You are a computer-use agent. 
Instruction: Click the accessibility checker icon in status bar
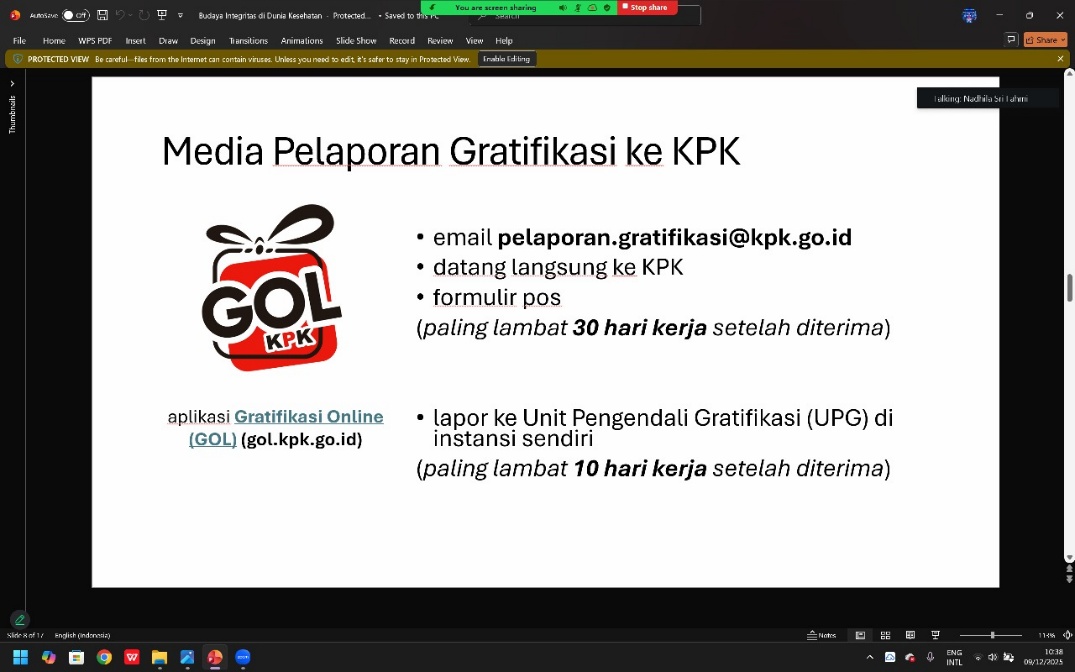[x=19, y=619]
